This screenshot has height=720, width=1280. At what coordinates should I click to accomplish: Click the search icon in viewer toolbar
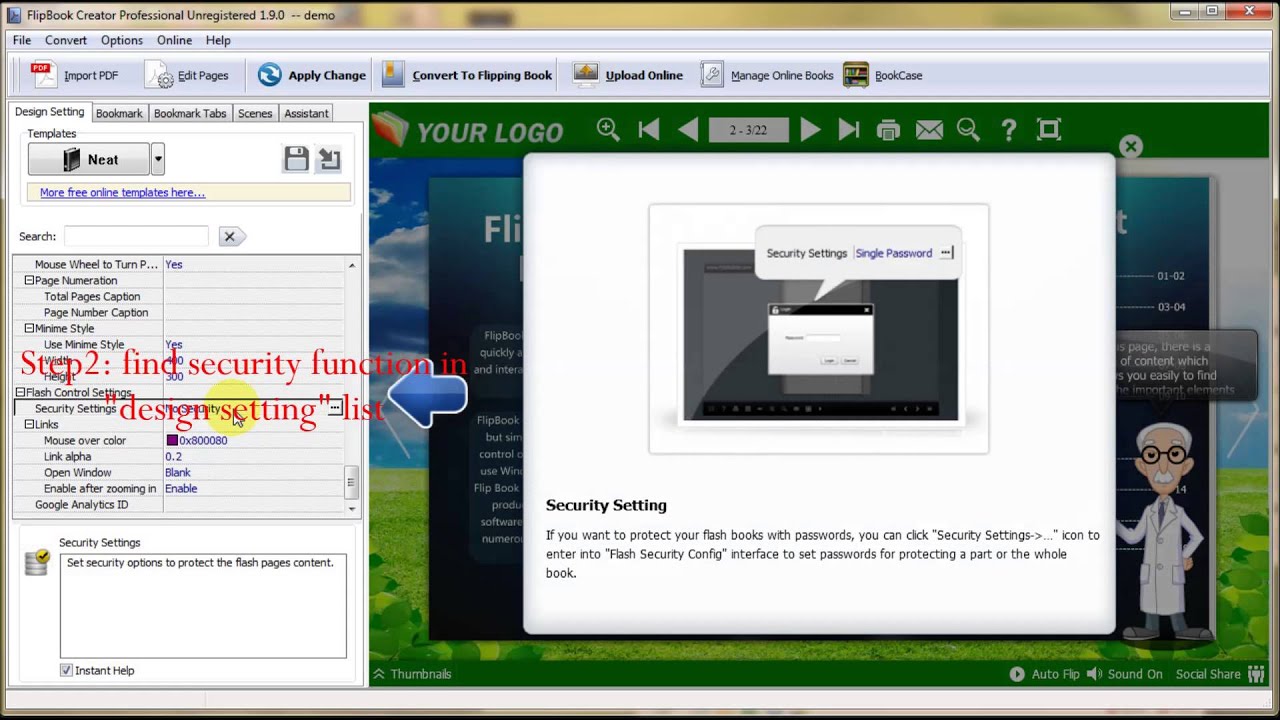tap(968, 129)
